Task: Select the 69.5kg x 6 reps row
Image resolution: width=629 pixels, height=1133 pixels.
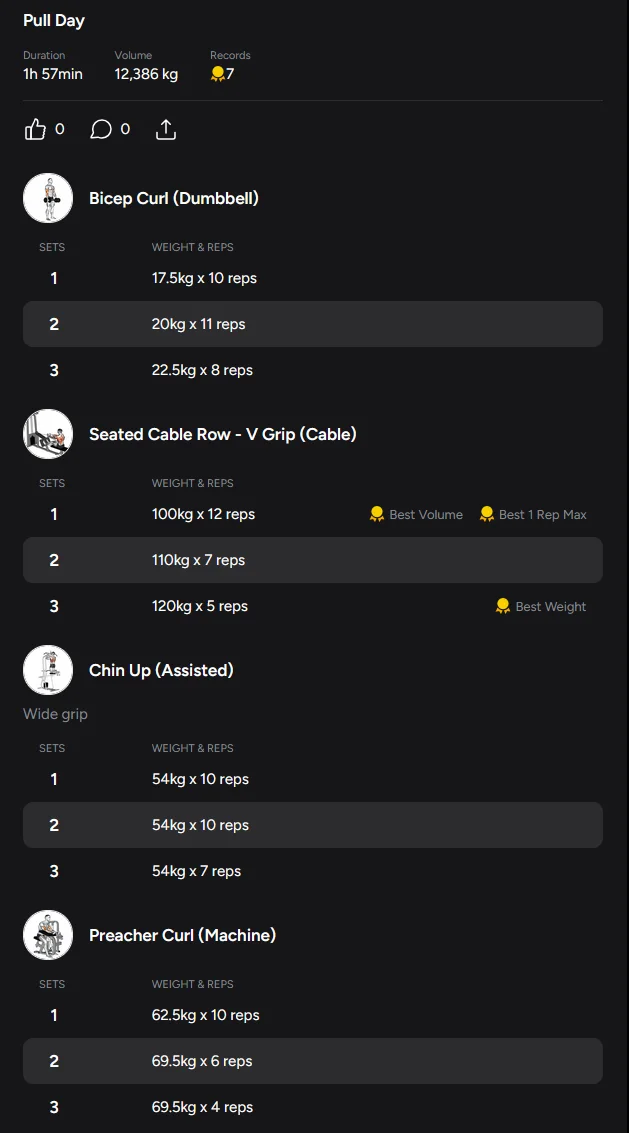Action: (312, 1061)
